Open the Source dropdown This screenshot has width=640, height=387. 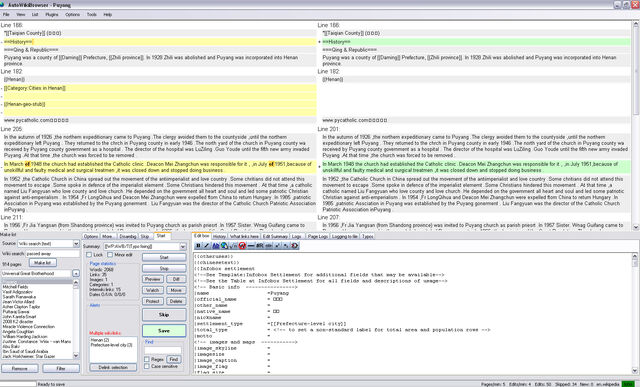click(x=76, y=244)
